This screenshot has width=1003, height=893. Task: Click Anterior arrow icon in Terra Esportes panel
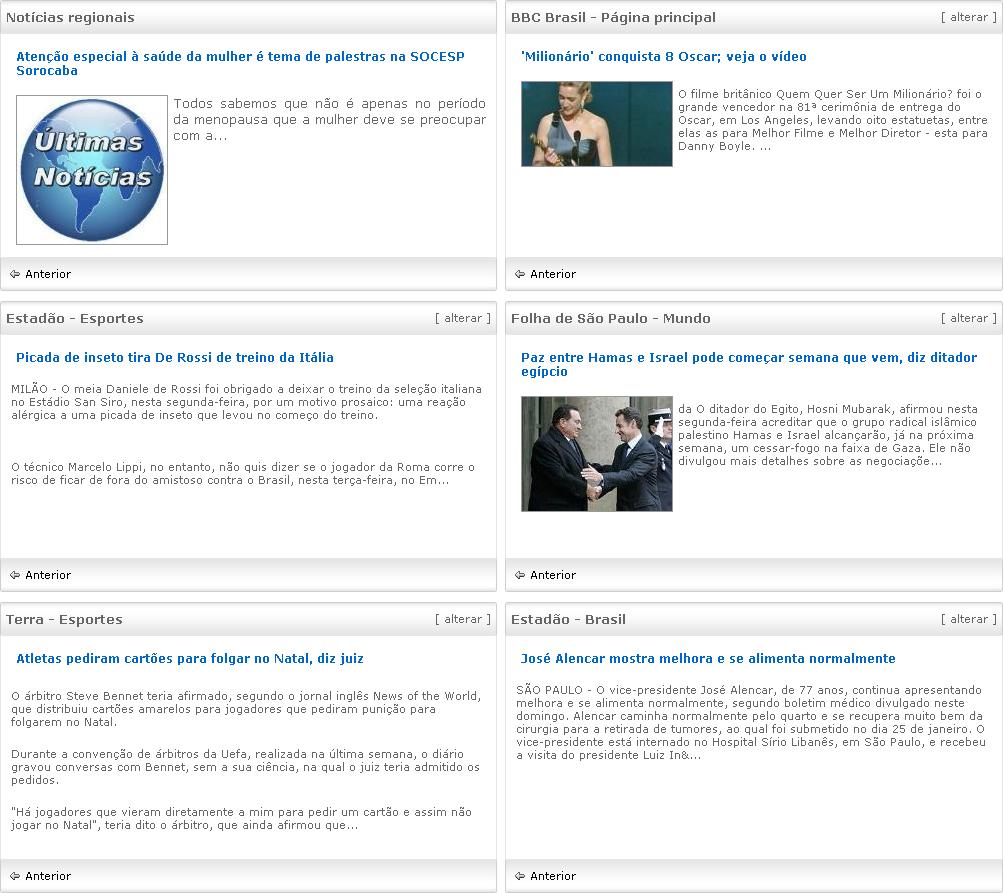pyautogui.click(x=15, y=876)
